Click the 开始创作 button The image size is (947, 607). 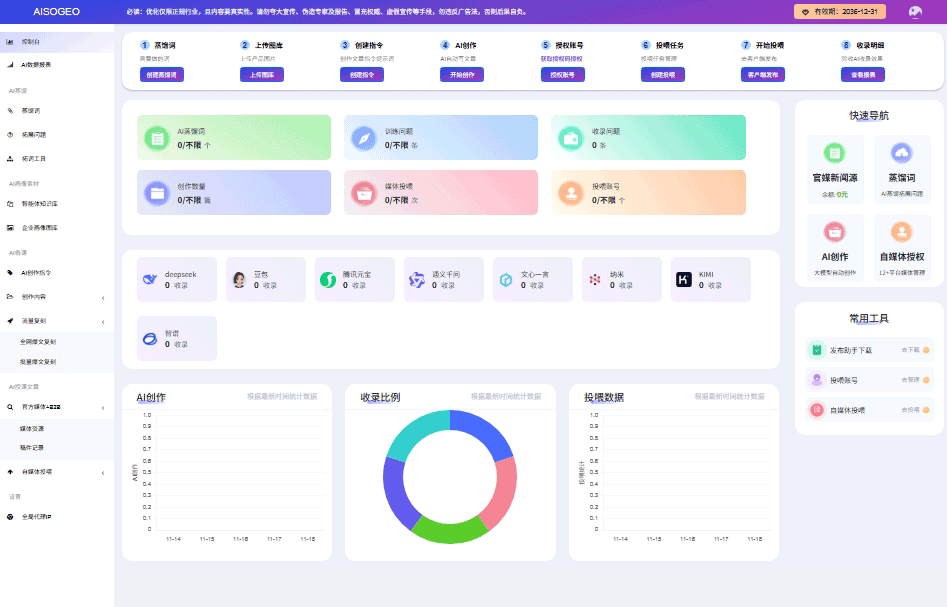(x=461, y=75)
